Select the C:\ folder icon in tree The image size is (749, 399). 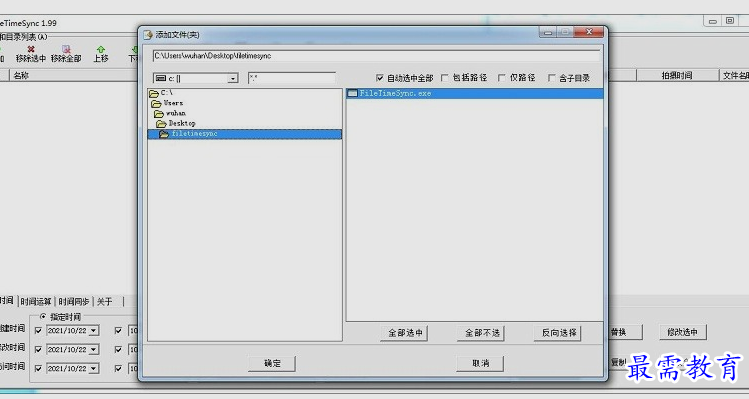pyautogui.click(x=154, y=93)
